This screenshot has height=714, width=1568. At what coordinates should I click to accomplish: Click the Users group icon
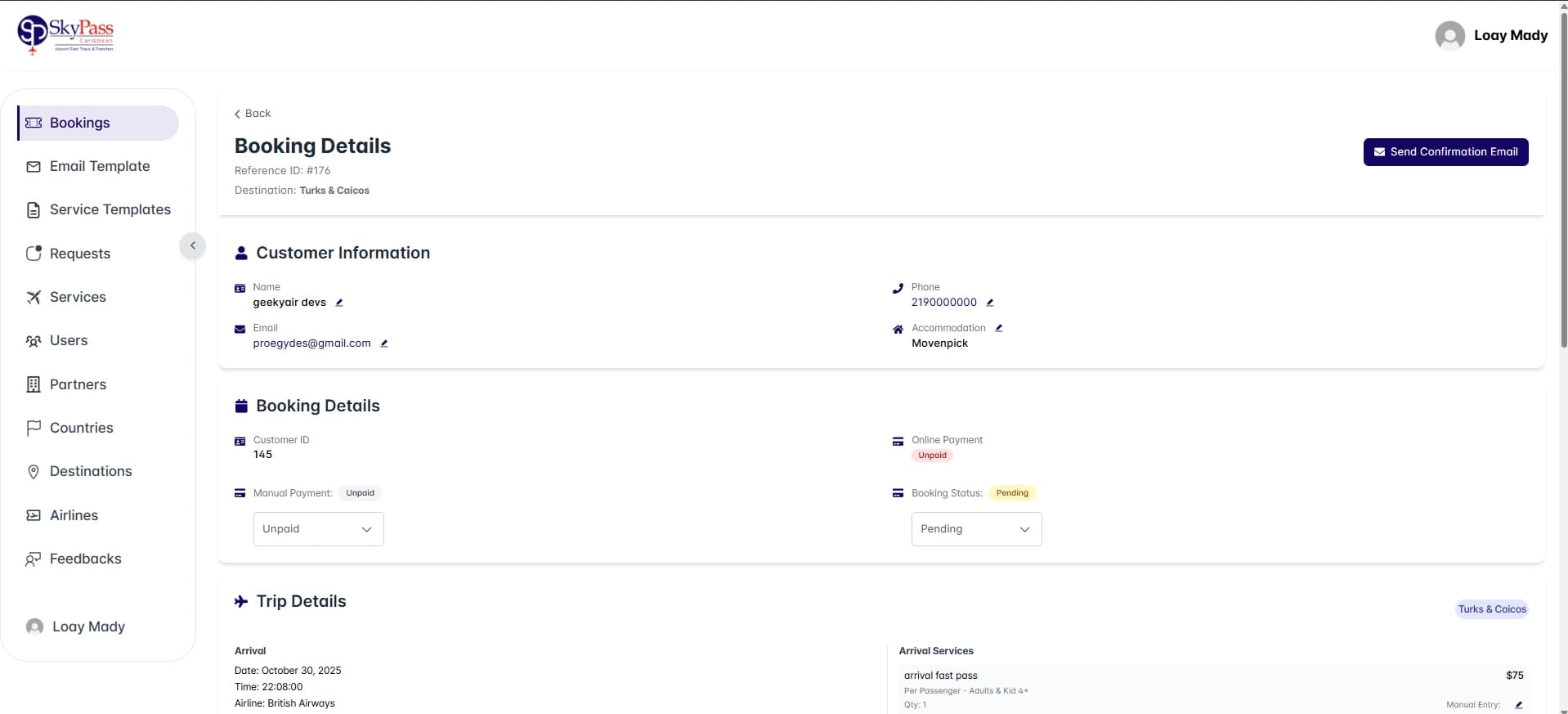click(x=34, y=341)
